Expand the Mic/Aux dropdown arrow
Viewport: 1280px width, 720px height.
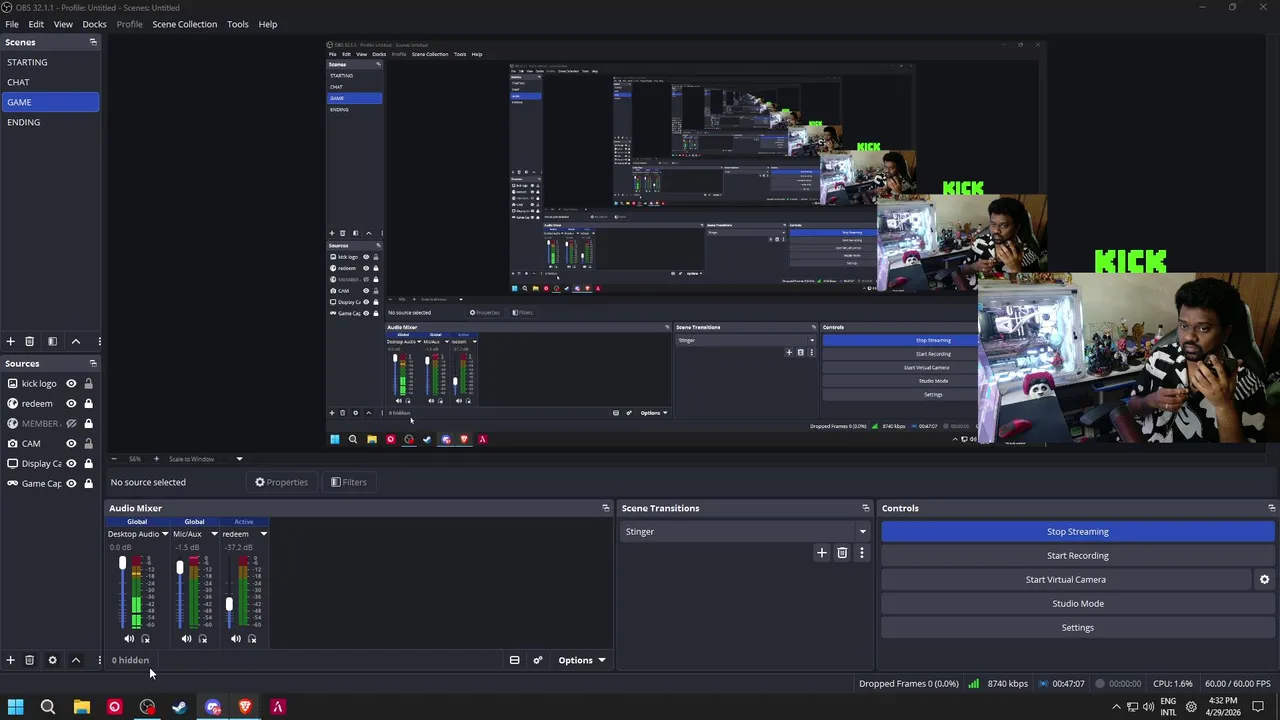(214, 534)
